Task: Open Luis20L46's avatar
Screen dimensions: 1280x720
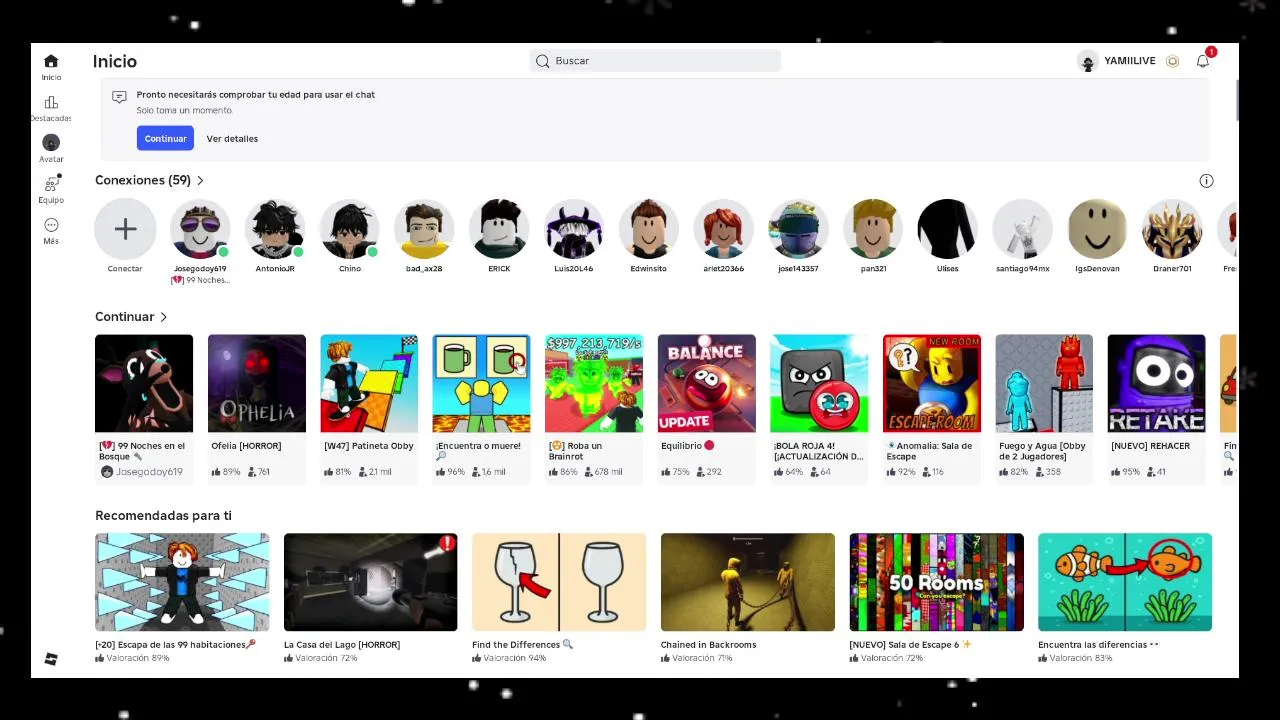Action: pos(574,229)
